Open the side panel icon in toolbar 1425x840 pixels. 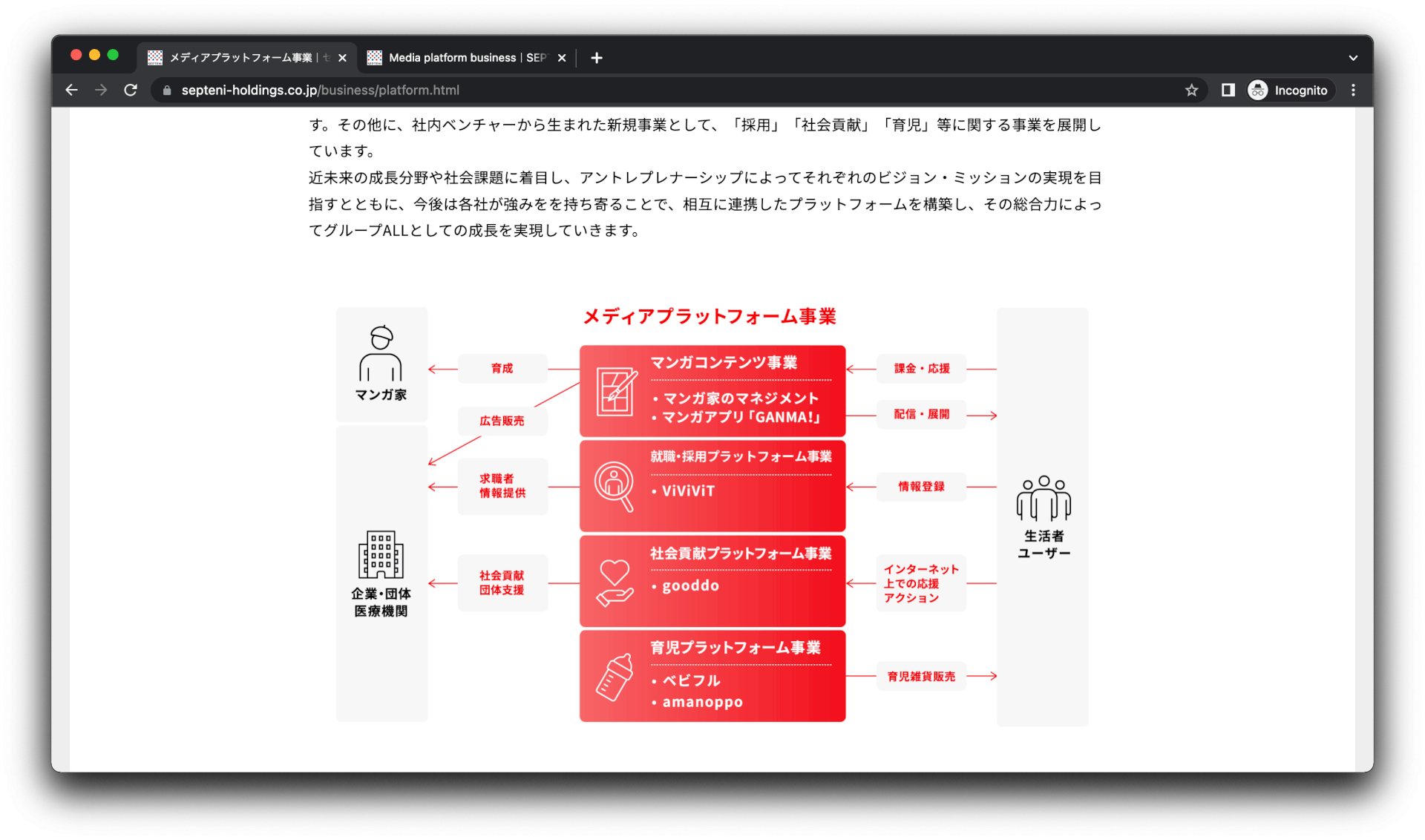1228,90
